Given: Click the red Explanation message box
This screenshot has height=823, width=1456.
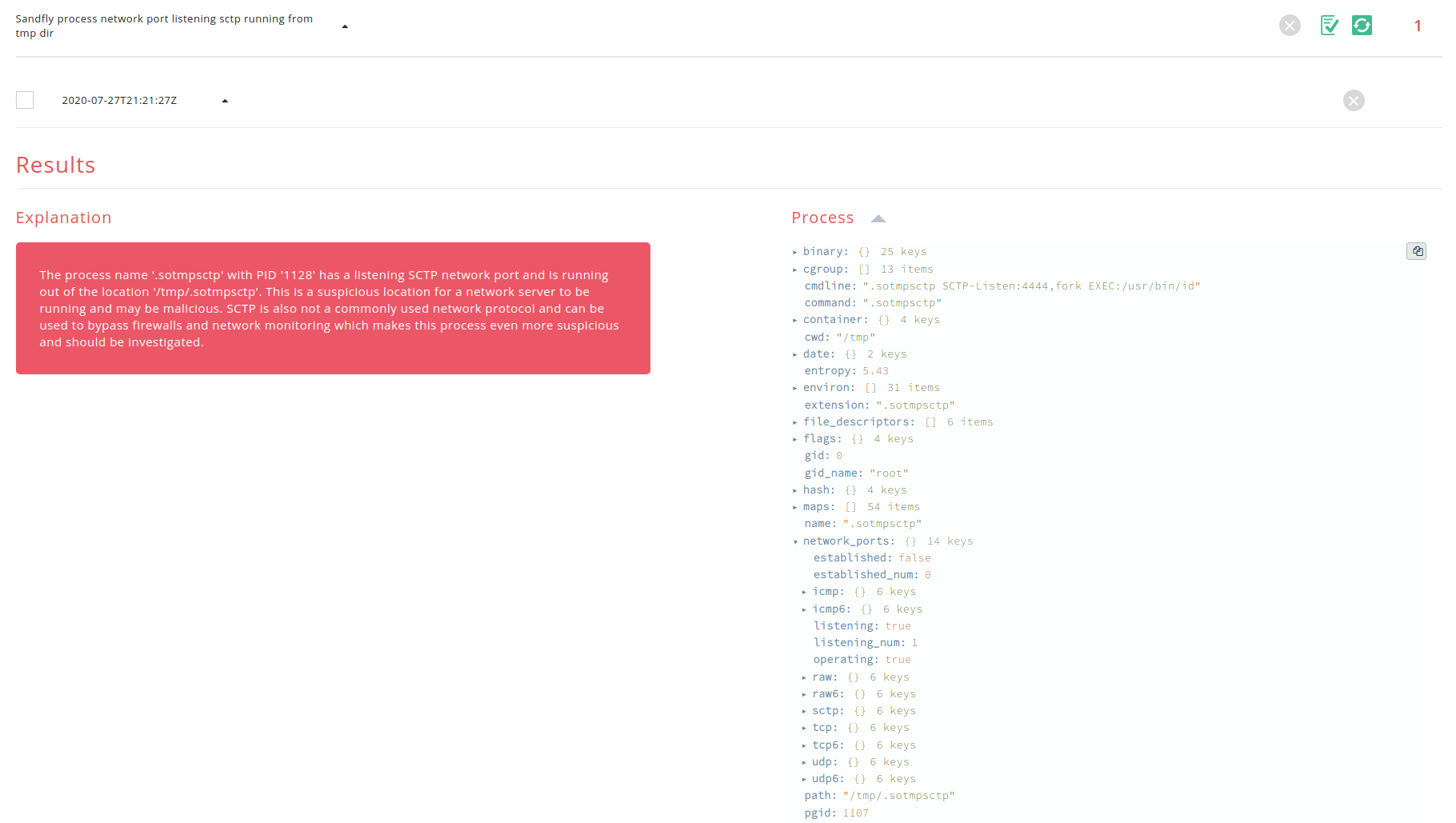Looking at the screenshot, I should (333, 308).
